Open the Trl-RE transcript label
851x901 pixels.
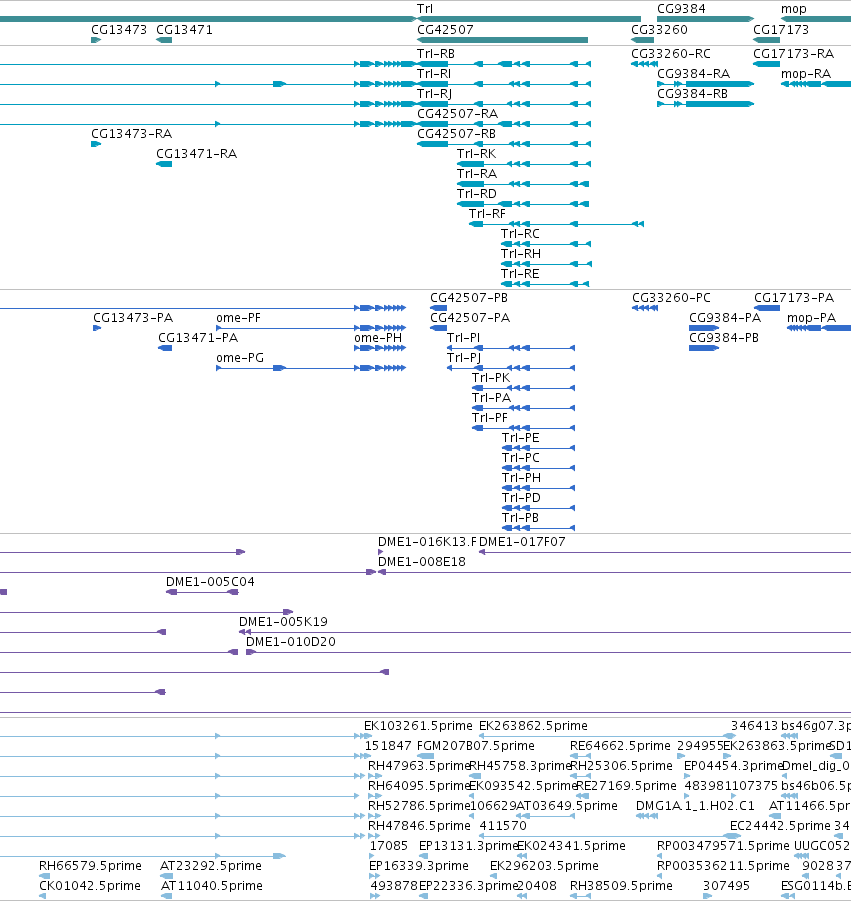click(520, 274)
